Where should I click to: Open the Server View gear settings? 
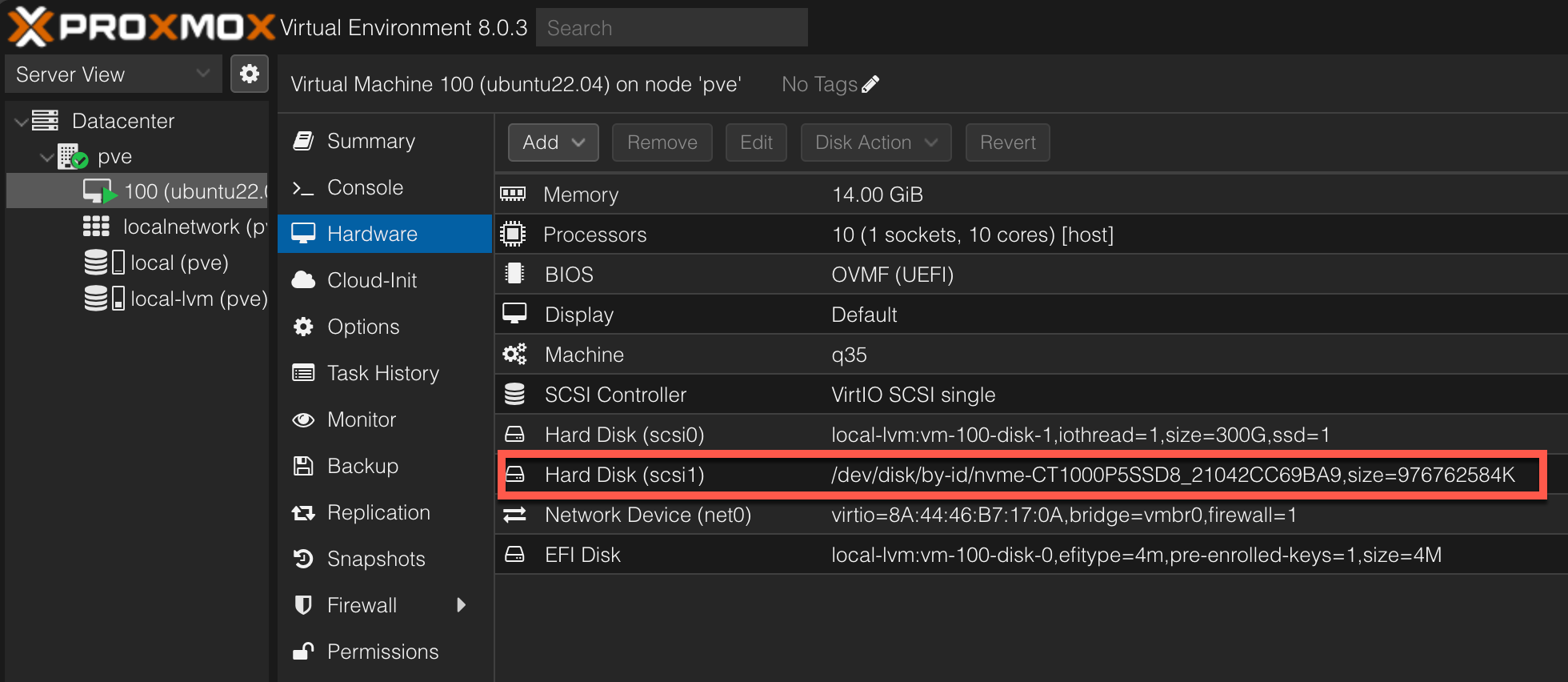(x=250, y=74)
